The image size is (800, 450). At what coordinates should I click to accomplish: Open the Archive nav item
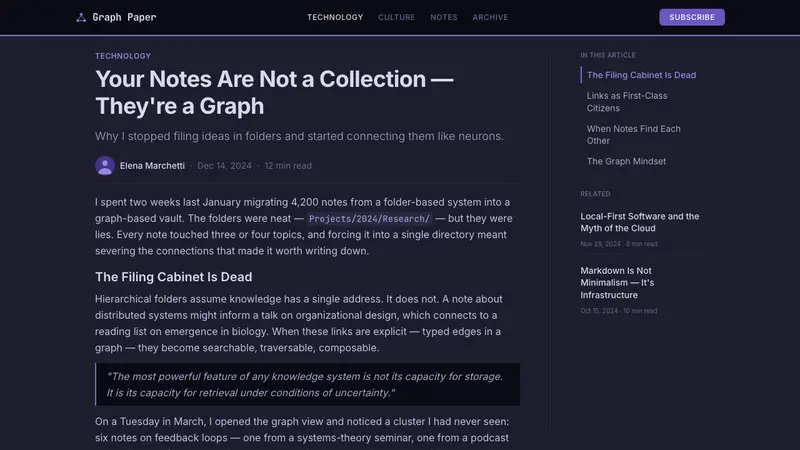[x=490, y=17]
